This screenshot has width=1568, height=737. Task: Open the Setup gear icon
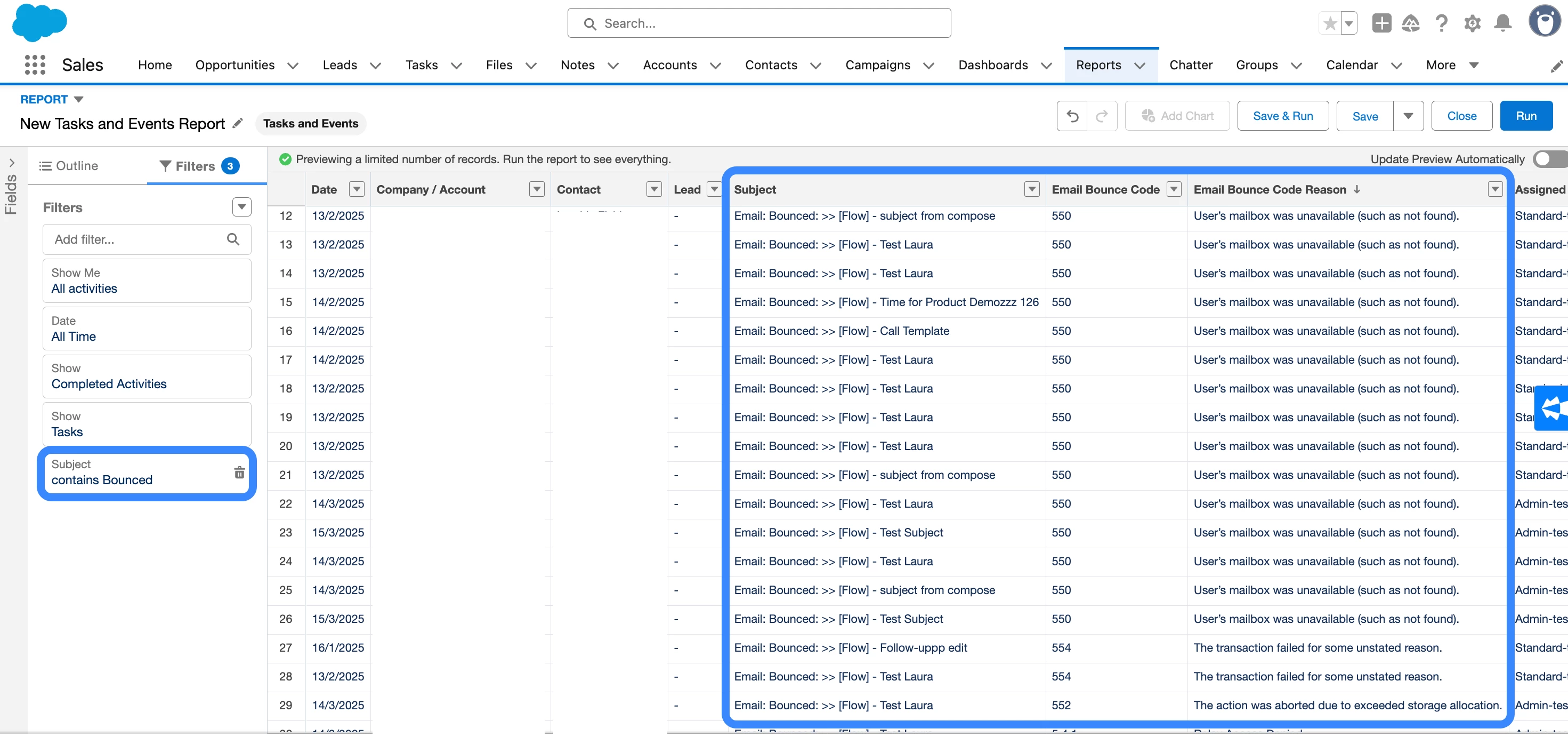(x=1472, y=23)
